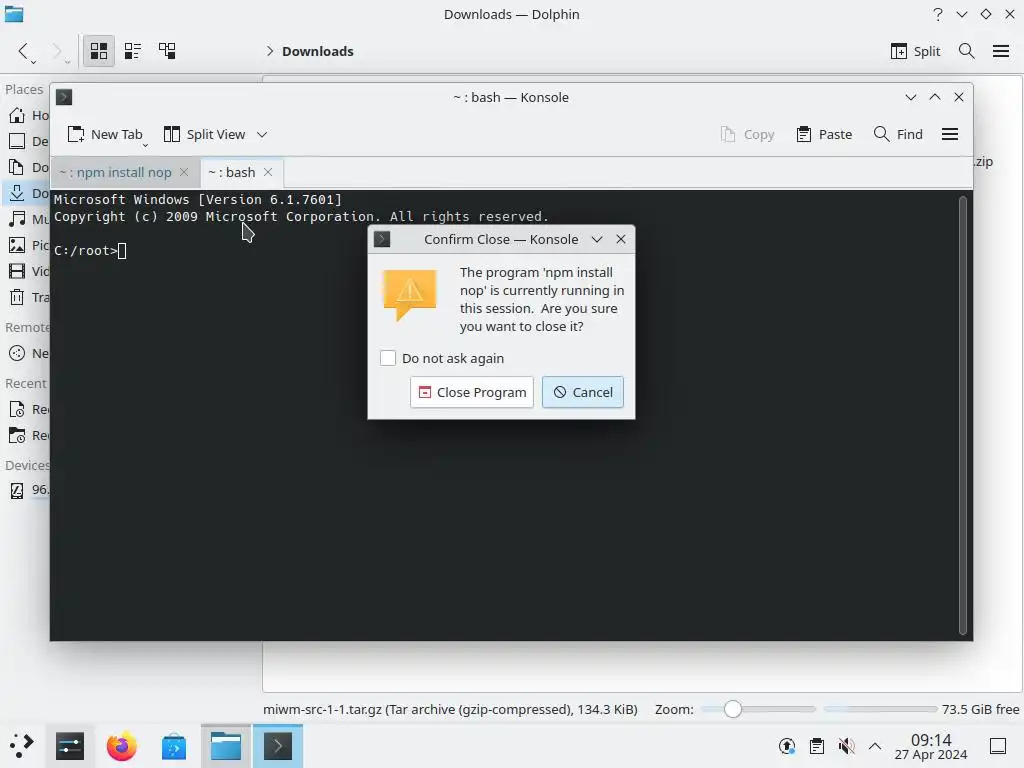The height and width of the screenshot is (768, 1024).
Task: Open Dolphin's search icon
Action: tap(967, 51)
